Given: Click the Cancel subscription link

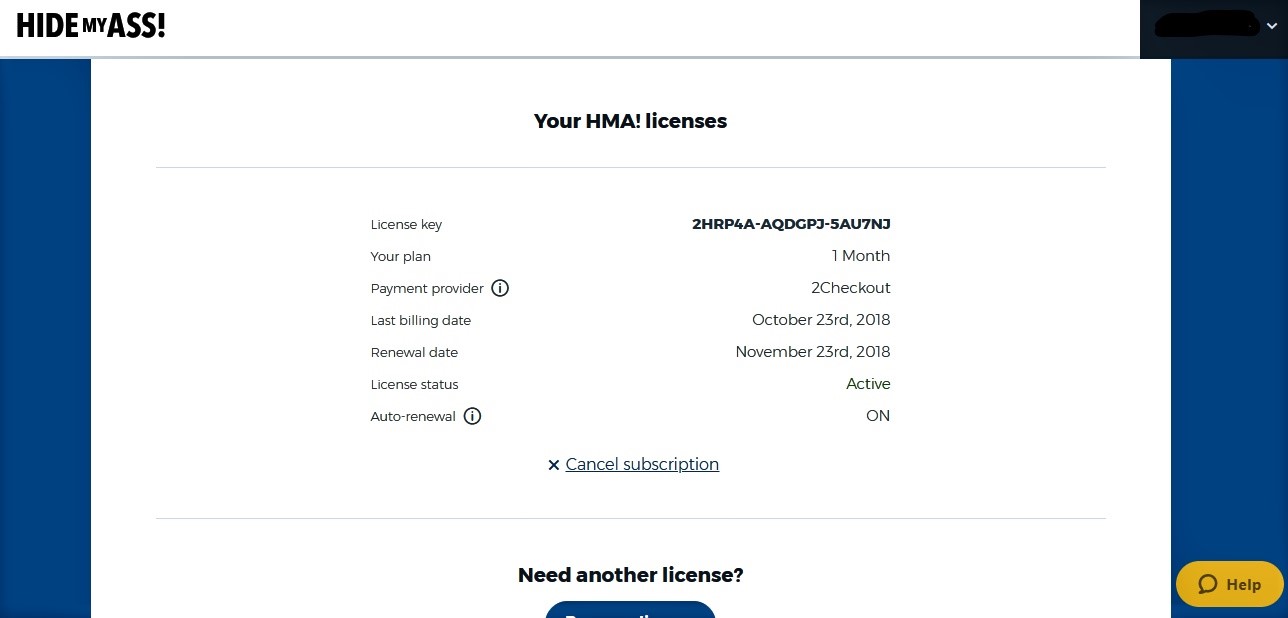Looking at the screenshot, I should tap(642, 464).
